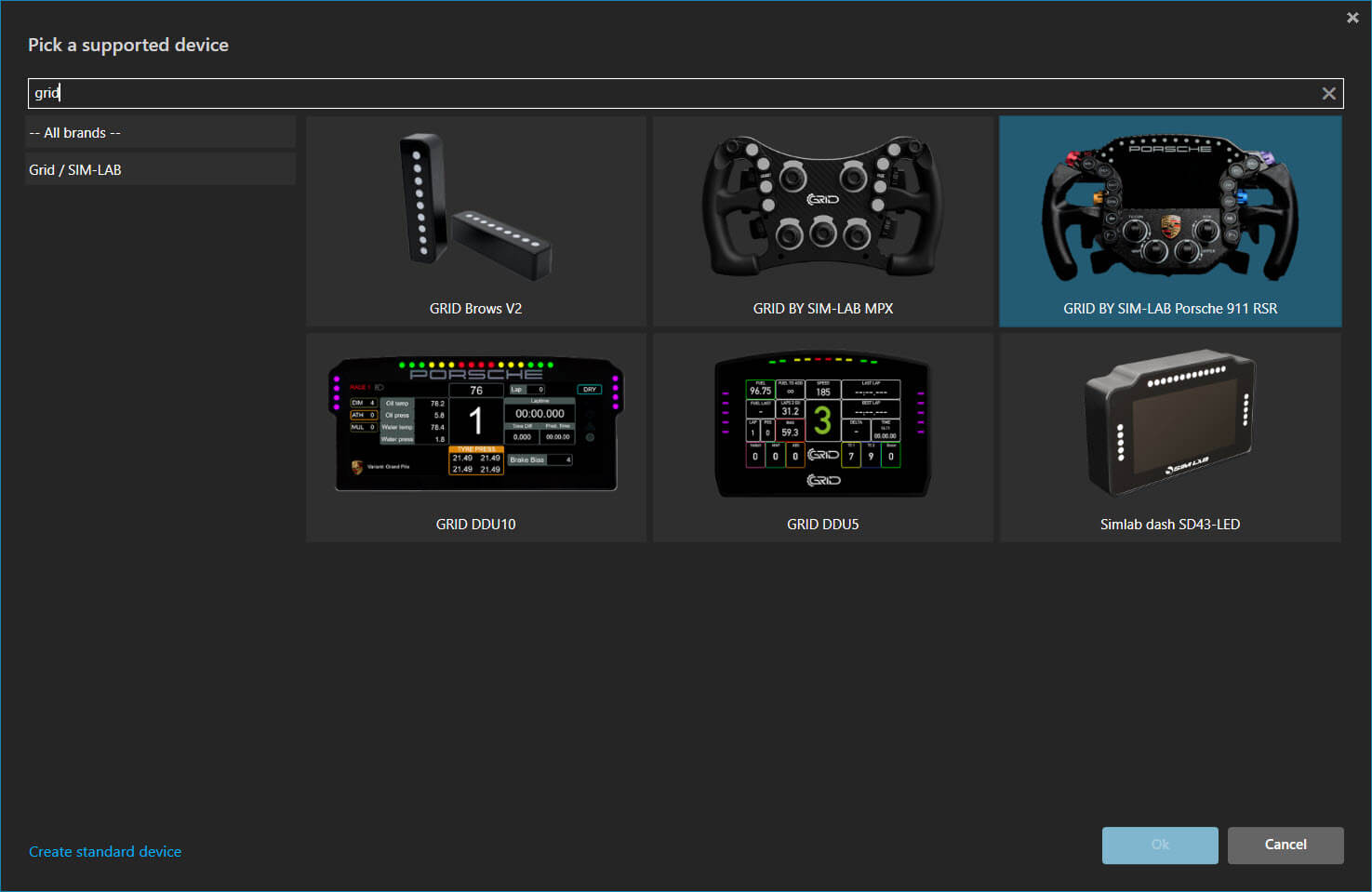The width and height of the screenshot is (1372, 892).
Task: Choose the GRID Brows V2 device
Action: (x=475, y=221)
